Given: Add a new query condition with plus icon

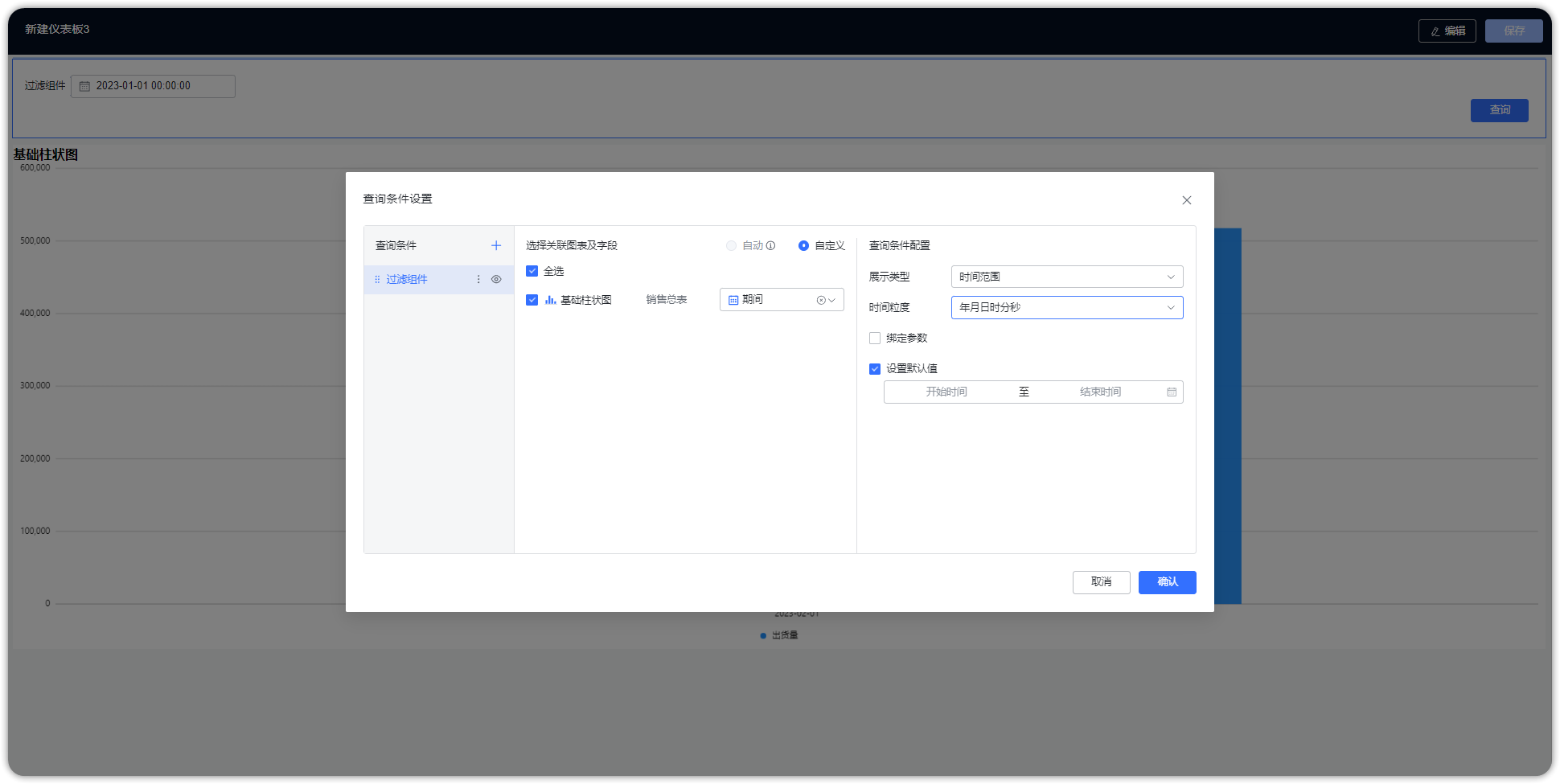Looking at the screenshot, I should coord(496,245).
